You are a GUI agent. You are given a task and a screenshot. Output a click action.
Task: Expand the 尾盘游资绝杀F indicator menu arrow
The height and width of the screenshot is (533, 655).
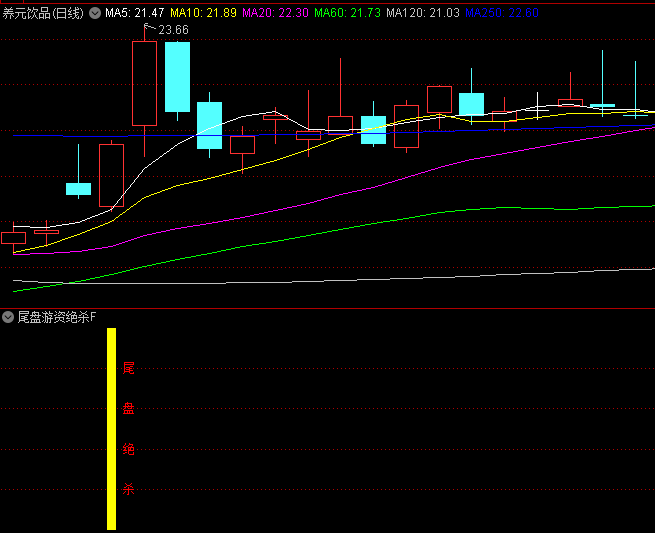(x=9, y=317)
